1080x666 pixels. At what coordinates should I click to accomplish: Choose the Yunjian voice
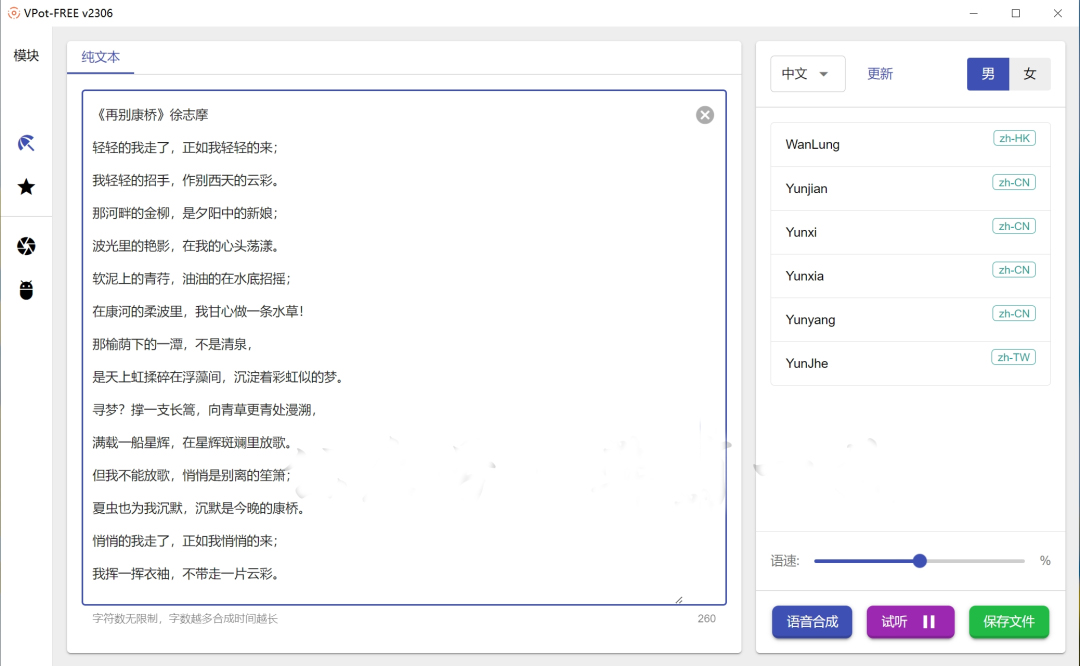(910, 189)
